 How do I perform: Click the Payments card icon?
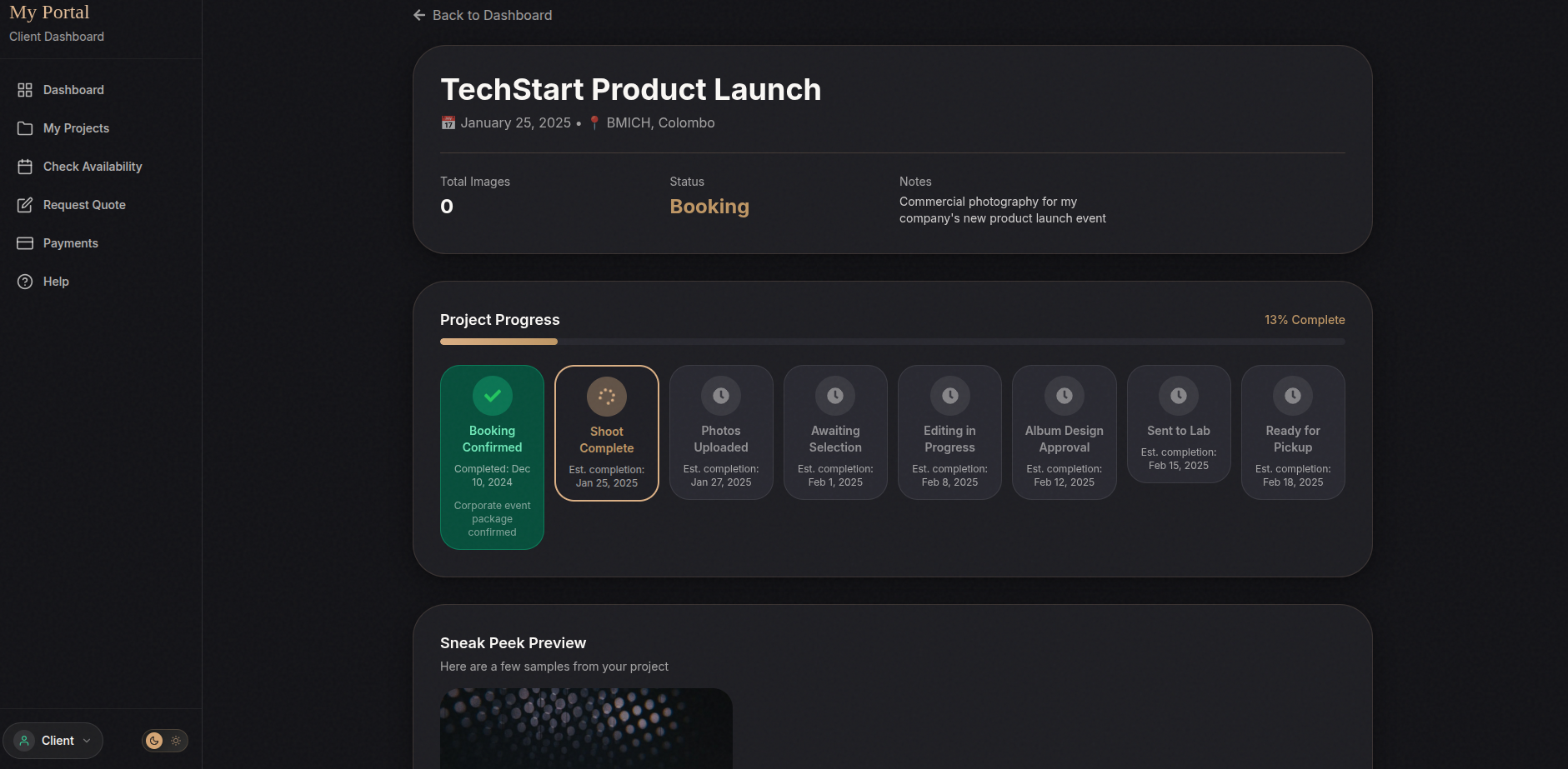pyautogui.click(x=25, y=243)
